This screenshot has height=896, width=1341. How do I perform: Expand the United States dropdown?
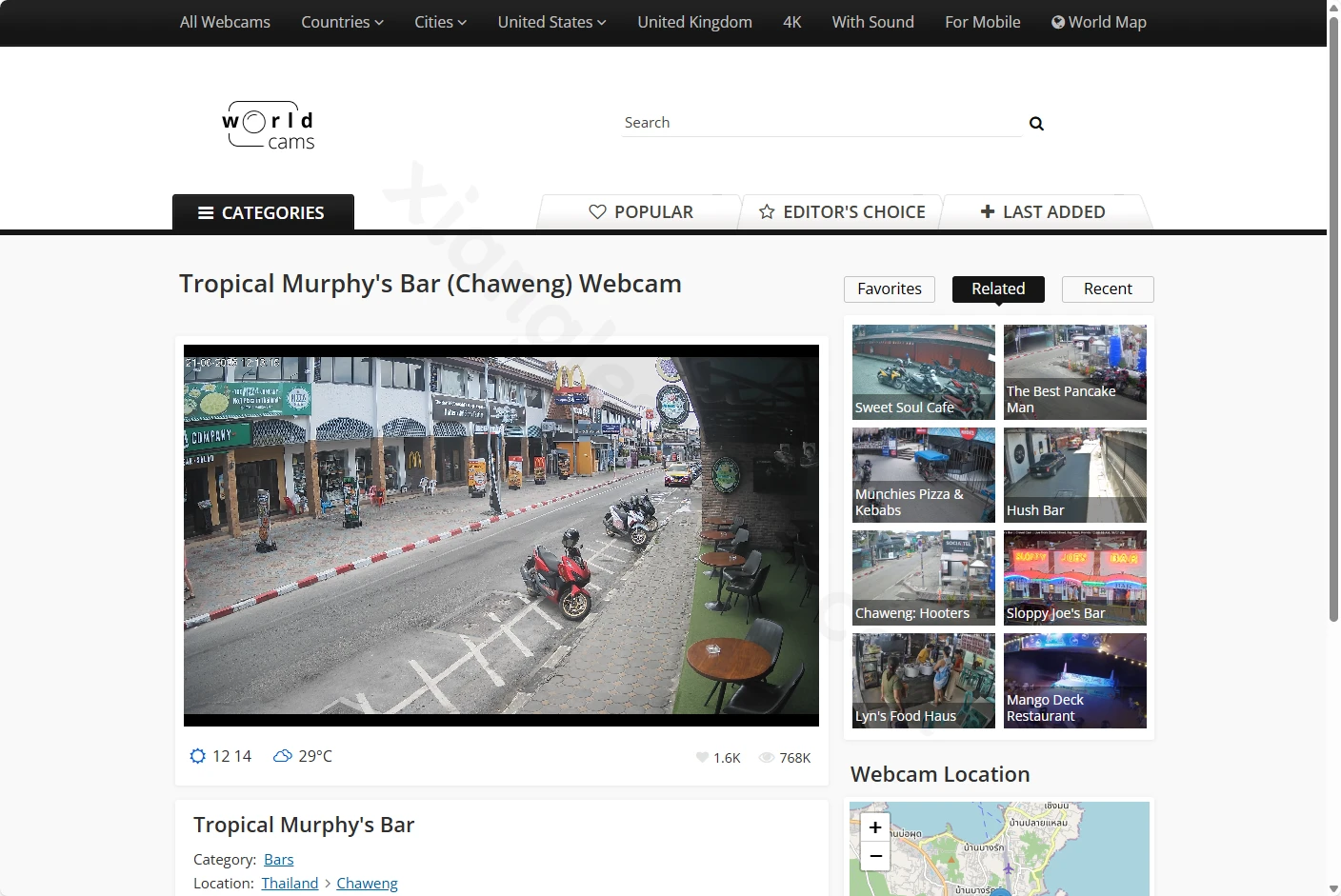(x=551, y=22)
